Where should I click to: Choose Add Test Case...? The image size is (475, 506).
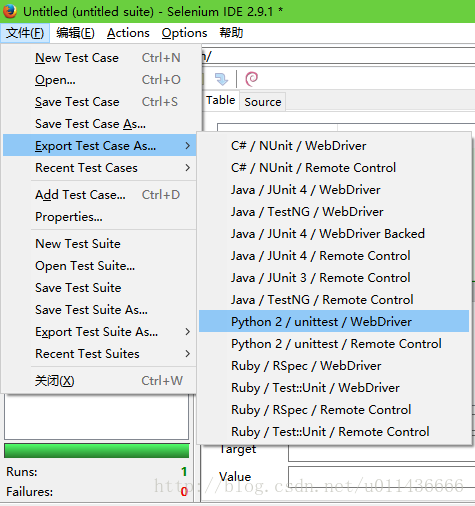tap(99, 195)
